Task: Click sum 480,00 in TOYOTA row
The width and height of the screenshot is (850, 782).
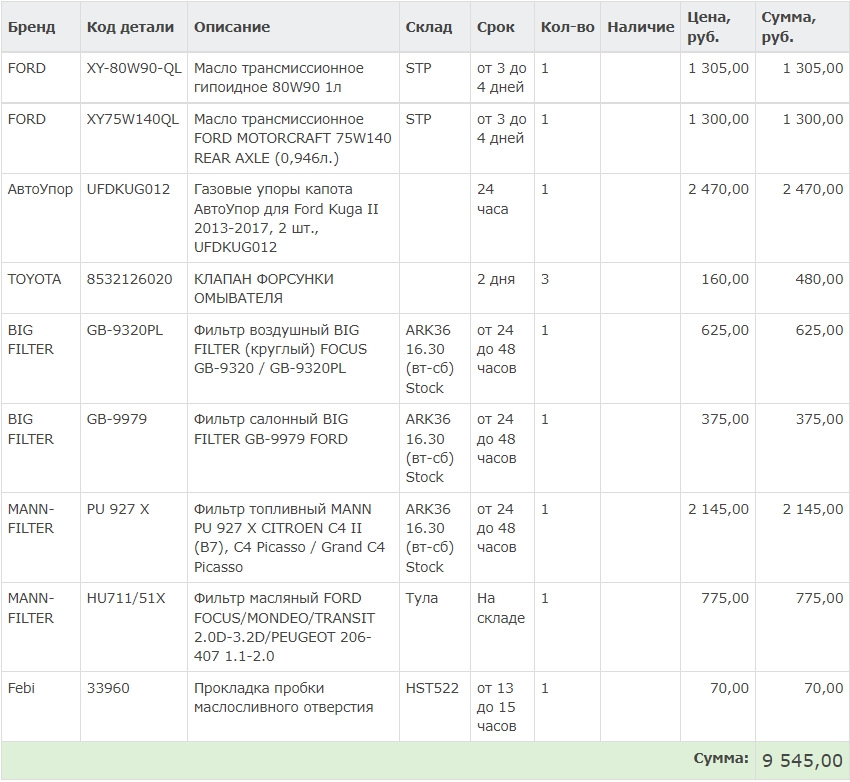Action: pos(819,279)
